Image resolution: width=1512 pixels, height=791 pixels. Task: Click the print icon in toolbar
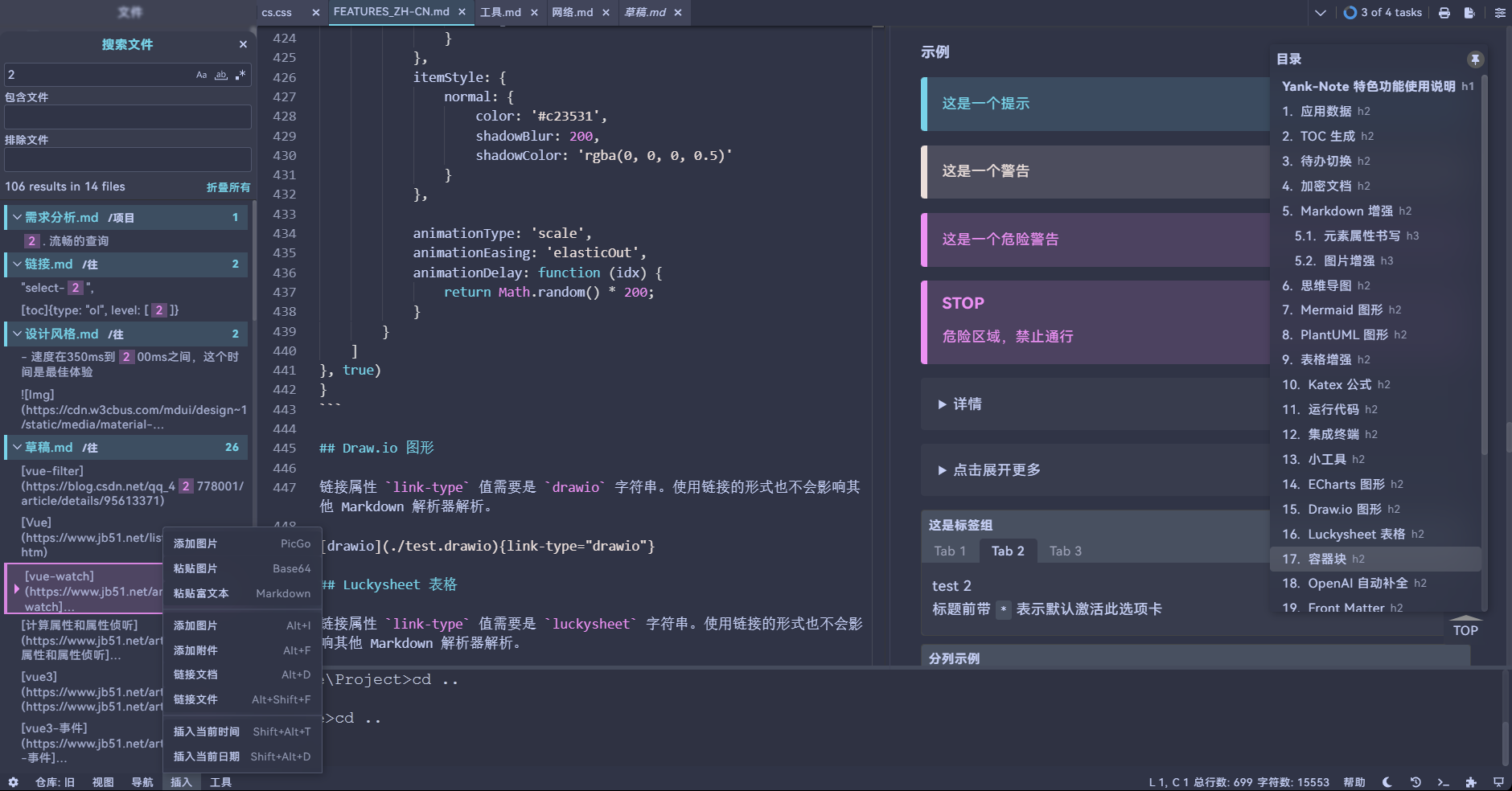pos(1444,12)
